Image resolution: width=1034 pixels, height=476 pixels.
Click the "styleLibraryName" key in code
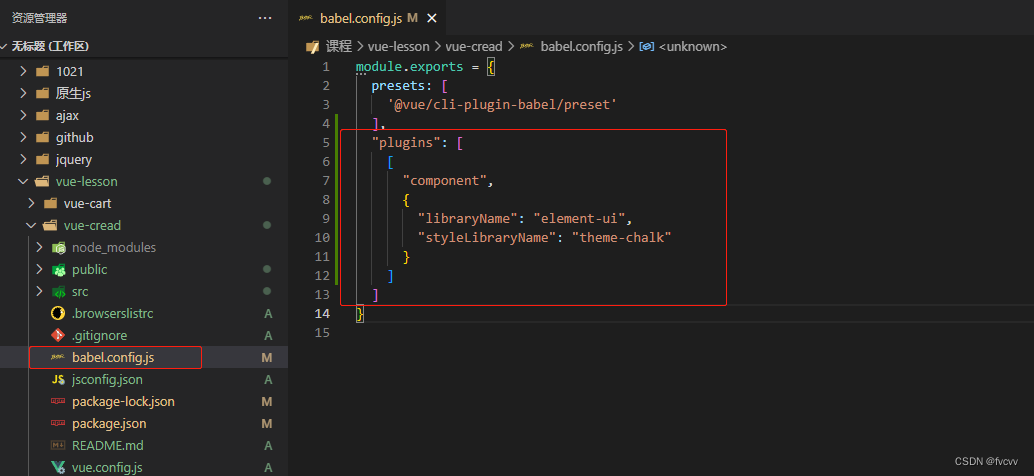coord(487,237)
